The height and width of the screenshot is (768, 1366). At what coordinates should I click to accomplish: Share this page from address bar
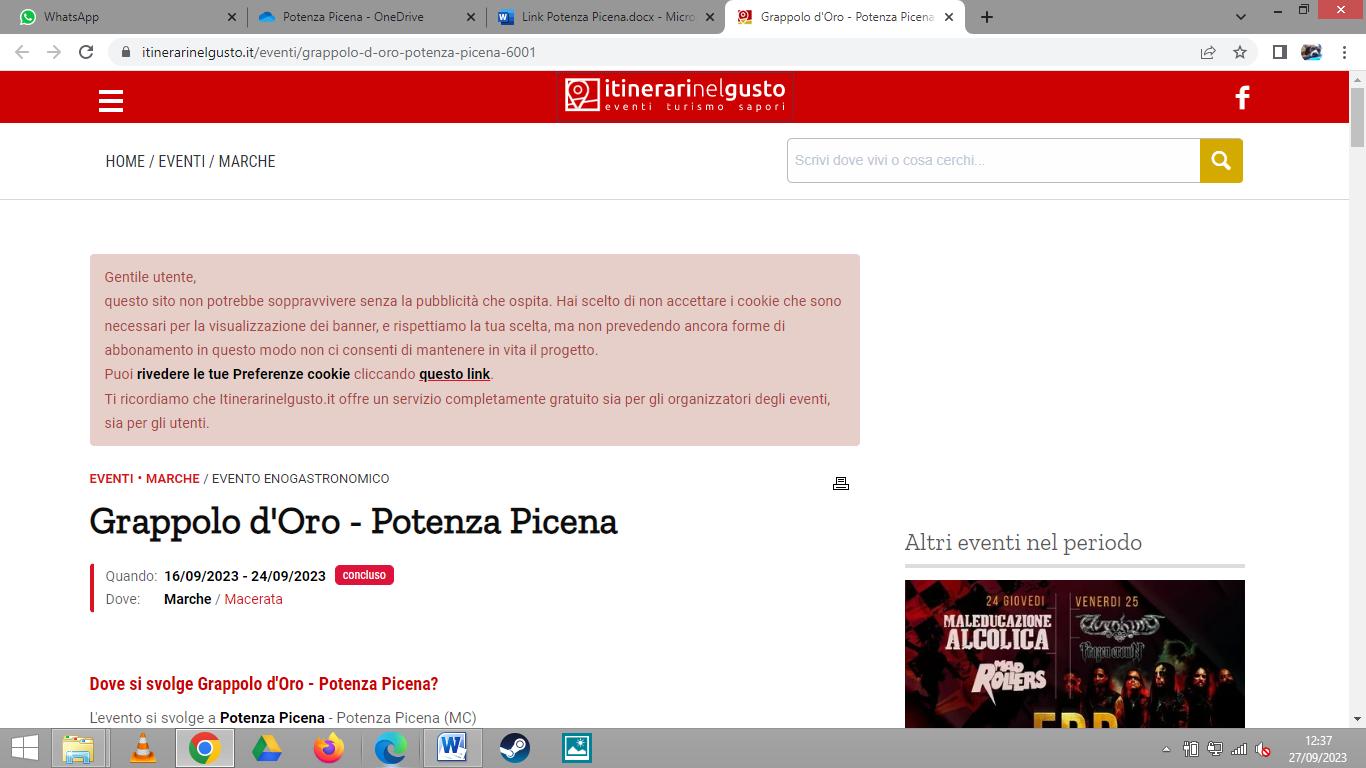click(1208, 52)
